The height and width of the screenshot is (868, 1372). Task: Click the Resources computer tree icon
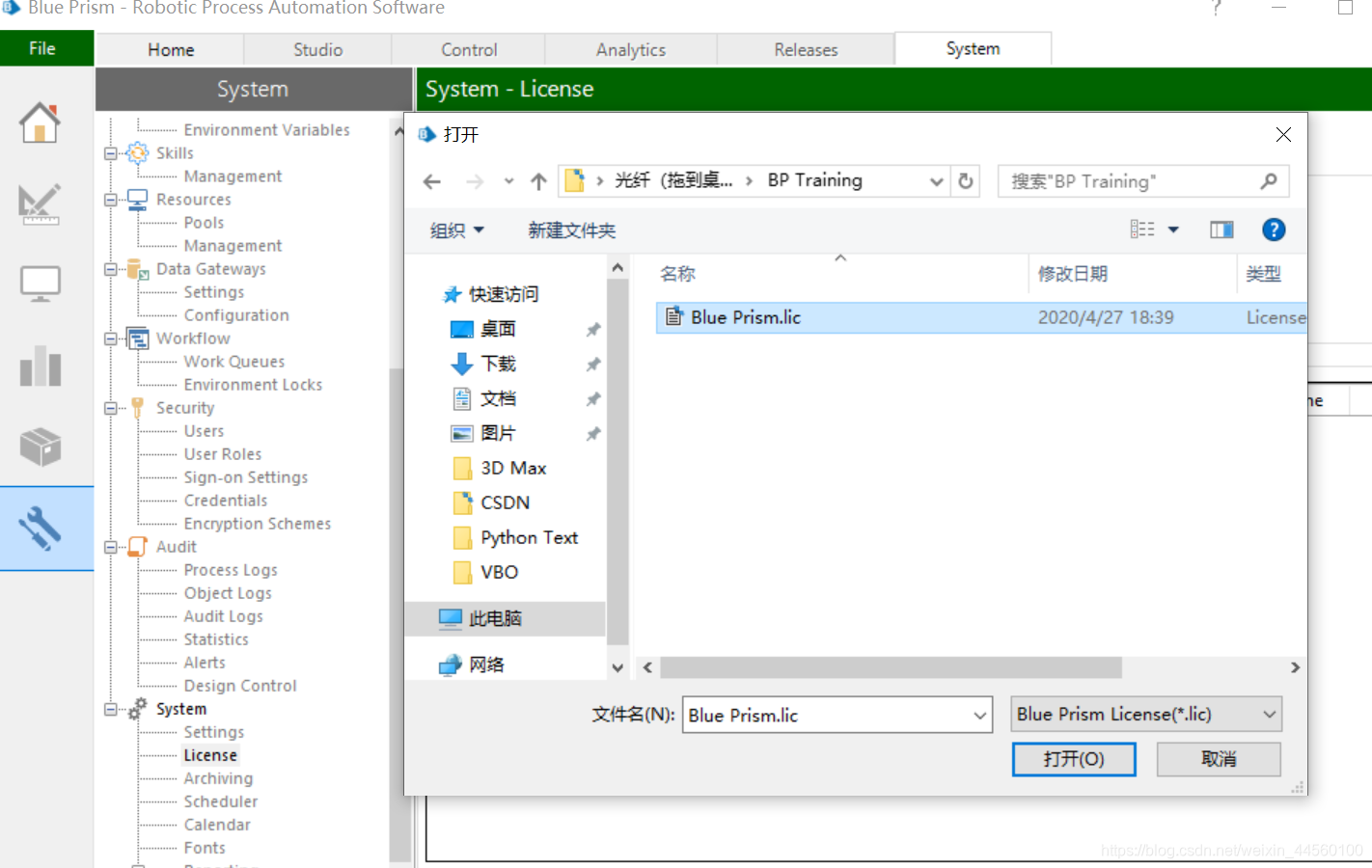(x=138, y=199)
